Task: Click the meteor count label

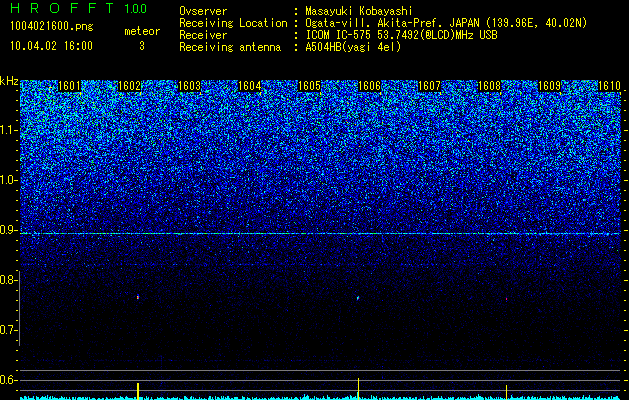Action: 142,31
